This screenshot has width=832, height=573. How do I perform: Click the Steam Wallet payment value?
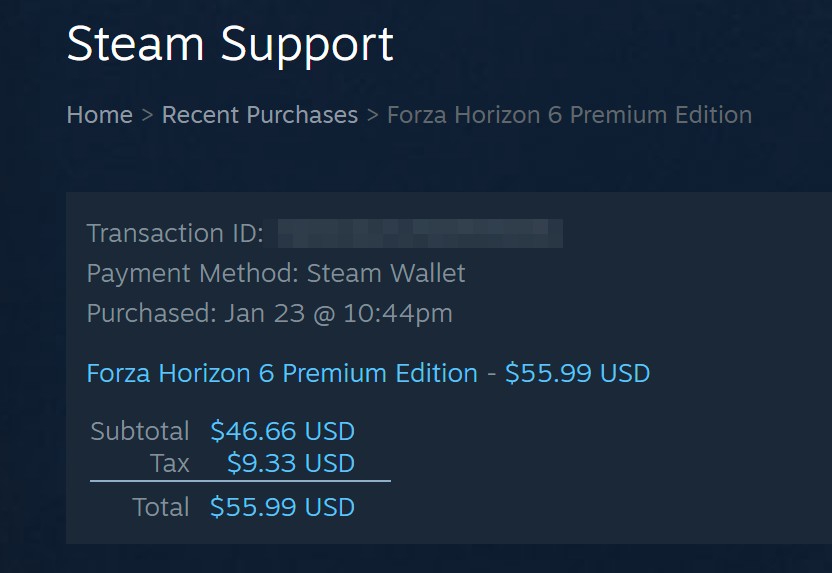coord(386,273)
